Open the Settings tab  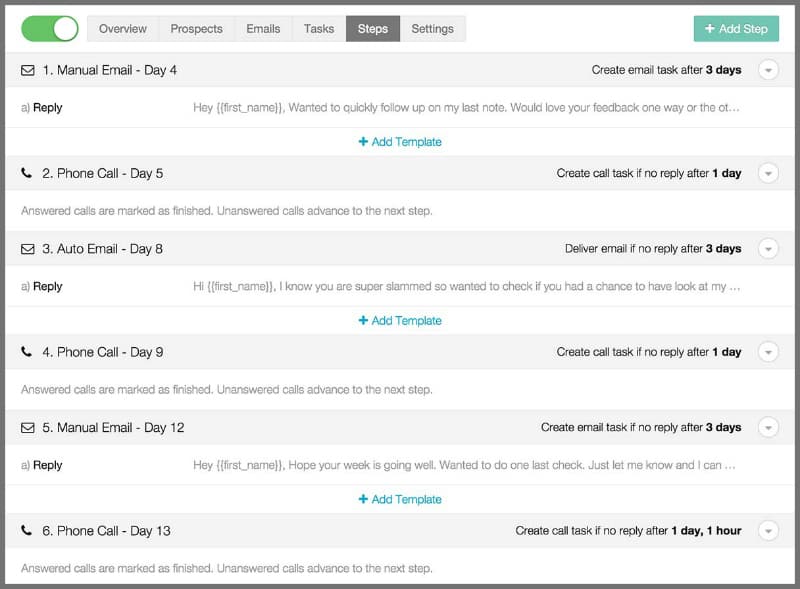(x=432, y=29)
